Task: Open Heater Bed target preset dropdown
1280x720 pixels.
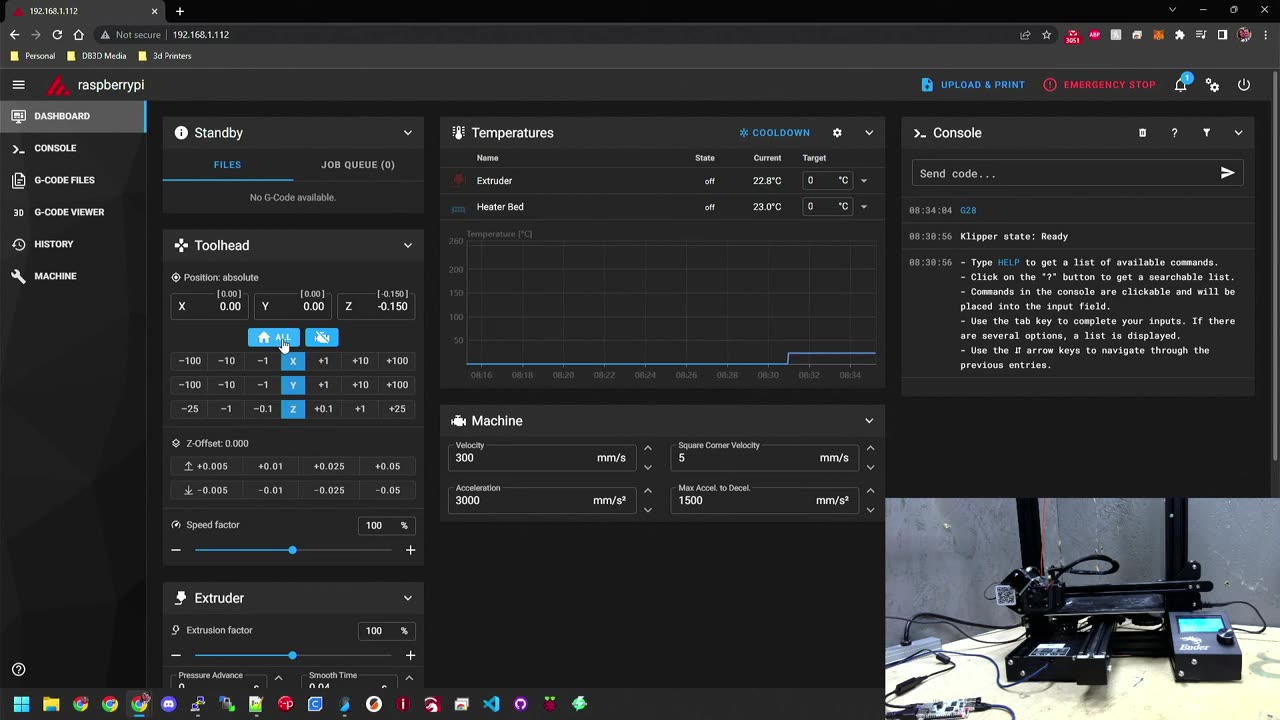Action: [x=863, y=207]
